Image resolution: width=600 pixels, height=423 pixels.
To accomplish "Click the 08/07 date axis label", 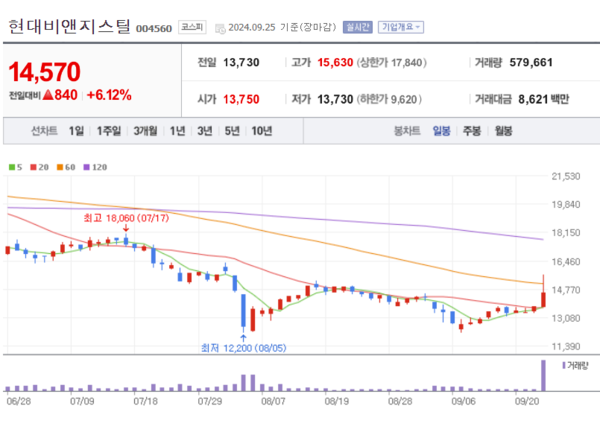I will (273, 402).
